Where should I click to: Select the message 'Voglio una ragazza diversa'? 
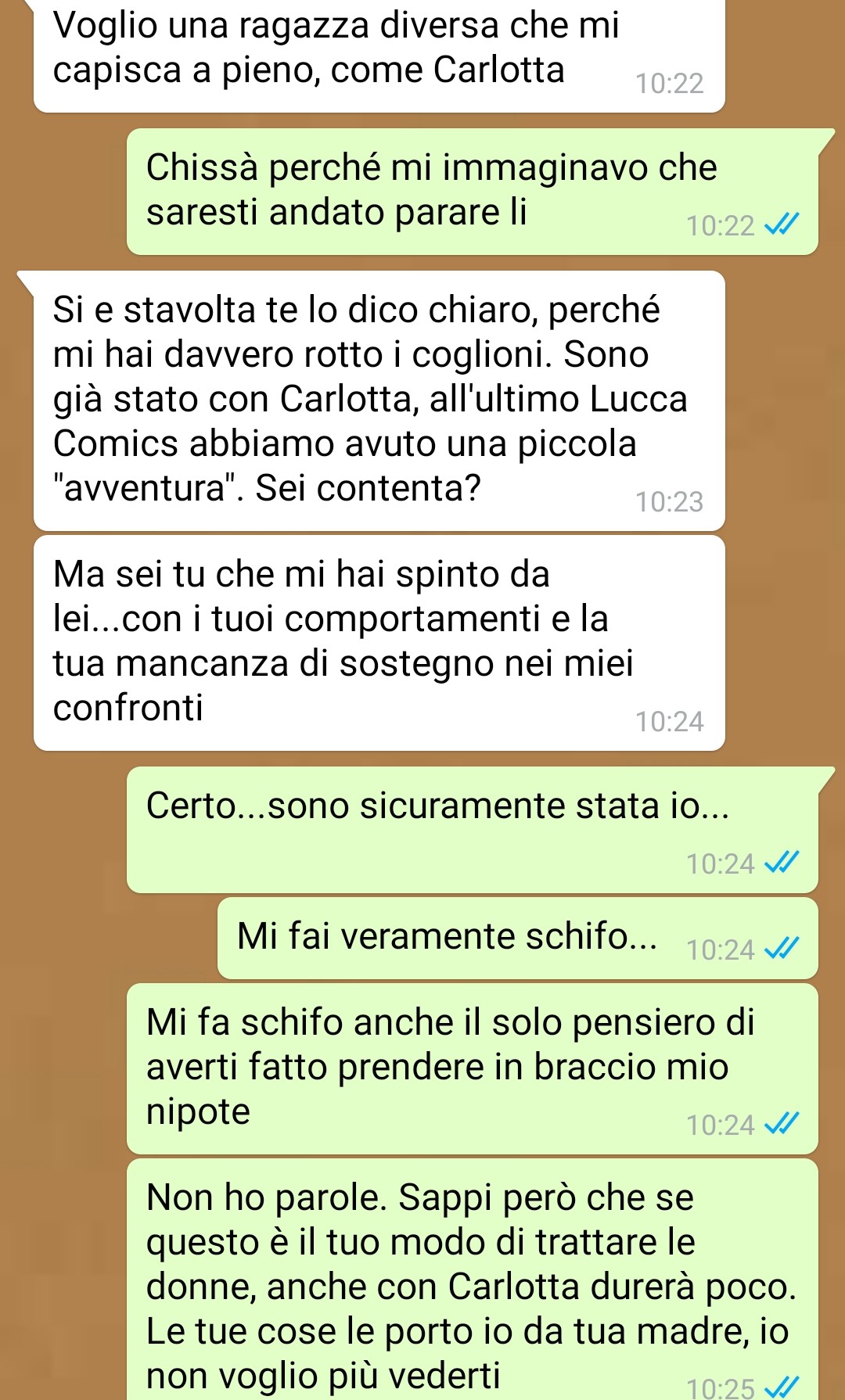[x=379, y=55]
